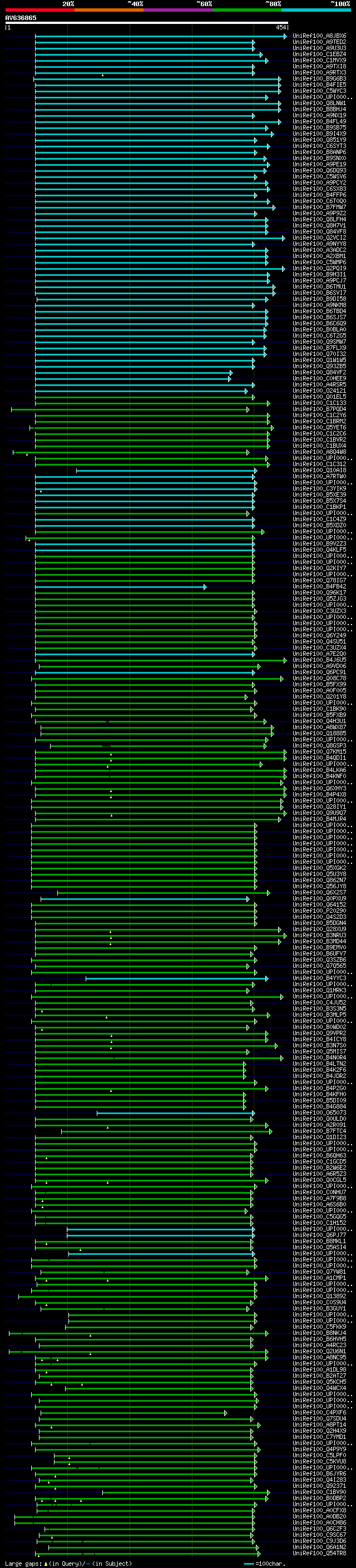This screenshot has width=356, height=1568.
Task: Open hit UniRef100_A9TED2
Action: point(319,43)
